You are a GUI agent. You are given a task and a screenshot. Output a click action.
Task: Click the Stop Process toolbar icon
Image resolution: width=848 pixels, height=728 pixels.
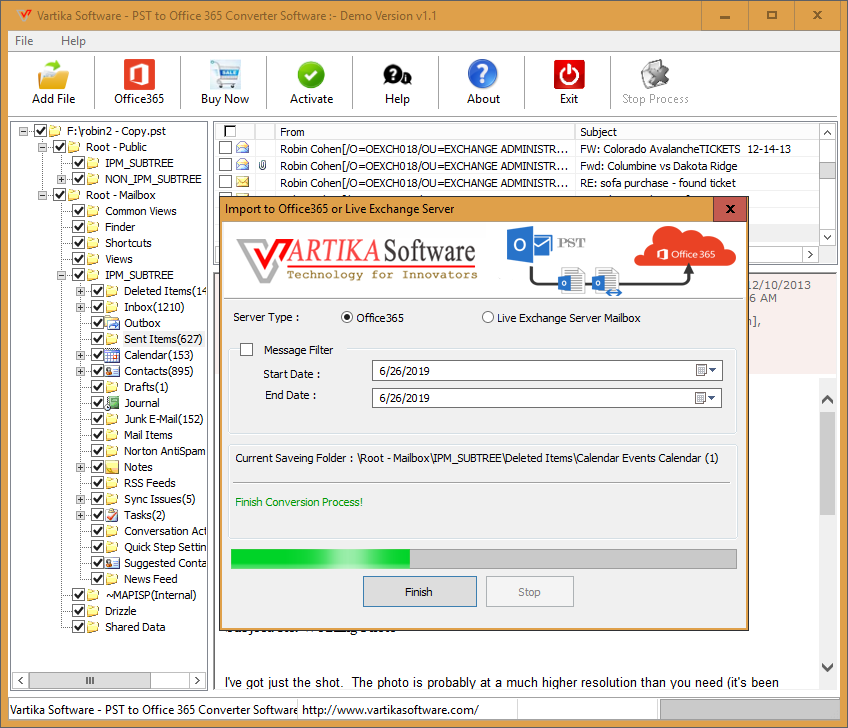tap(655, 74)
